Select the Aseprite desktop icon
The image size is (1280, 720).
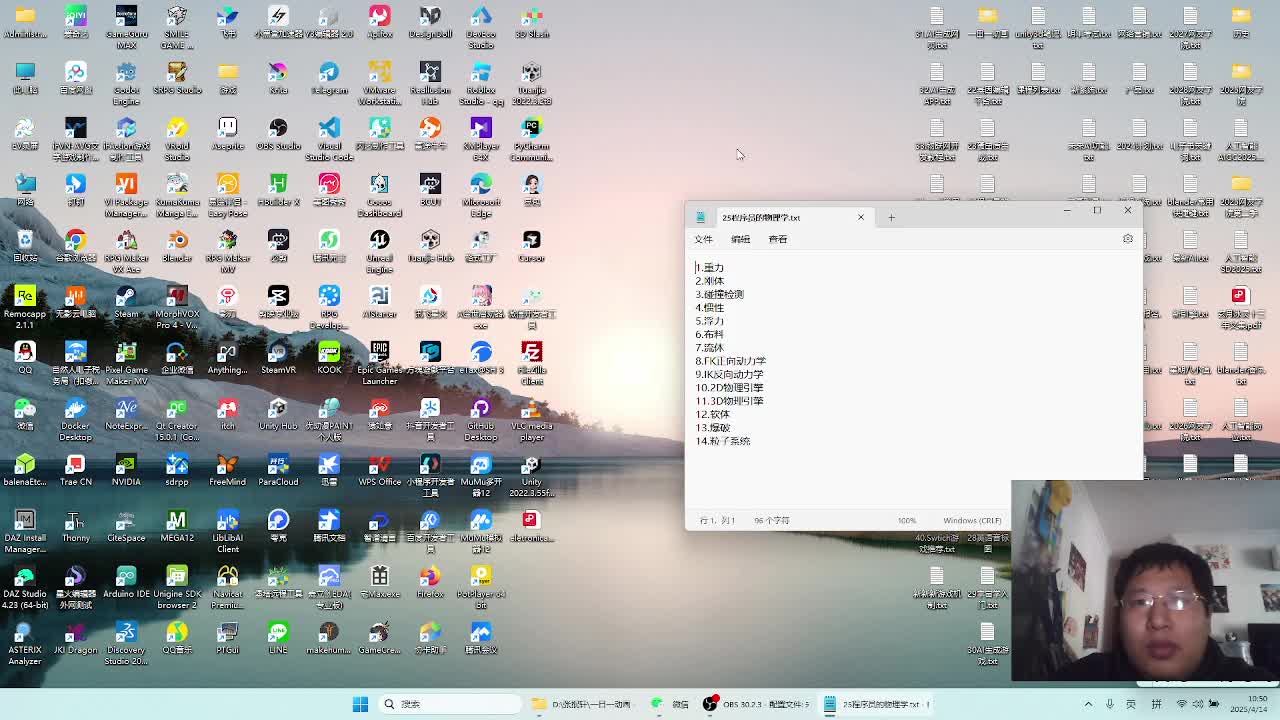click(228, 134)
